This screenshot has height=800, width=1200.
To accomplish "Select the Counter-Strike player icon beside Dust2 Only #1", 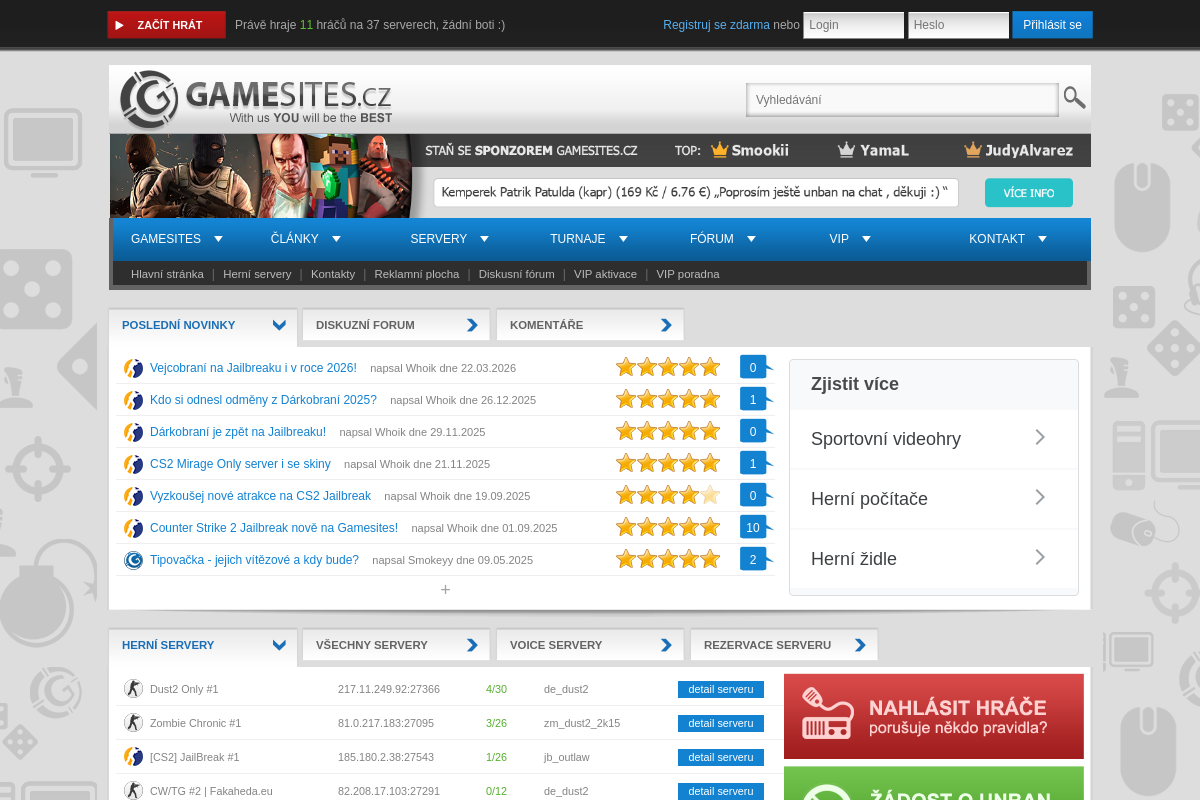I will 133,689.
